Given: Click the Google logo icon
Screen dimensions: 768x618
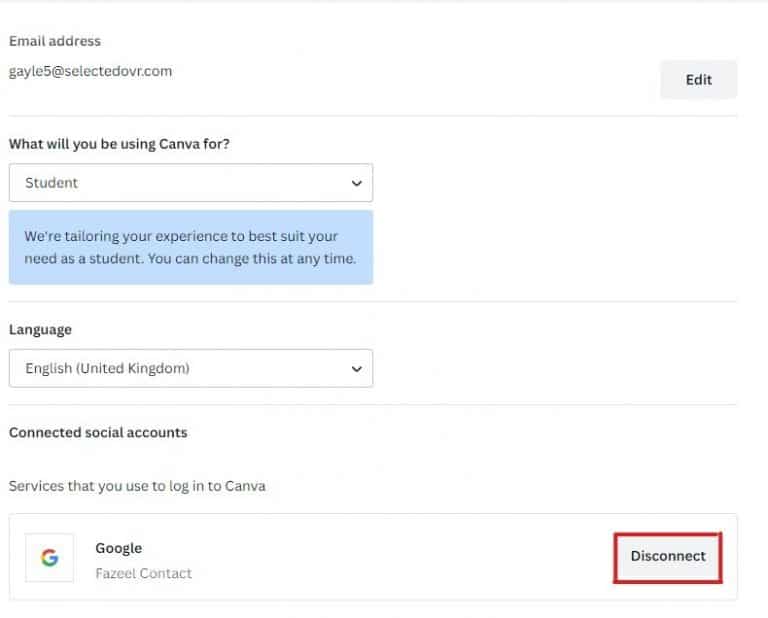Looking at the screenshot, I should pyautogui.click(x=49, y=558).
